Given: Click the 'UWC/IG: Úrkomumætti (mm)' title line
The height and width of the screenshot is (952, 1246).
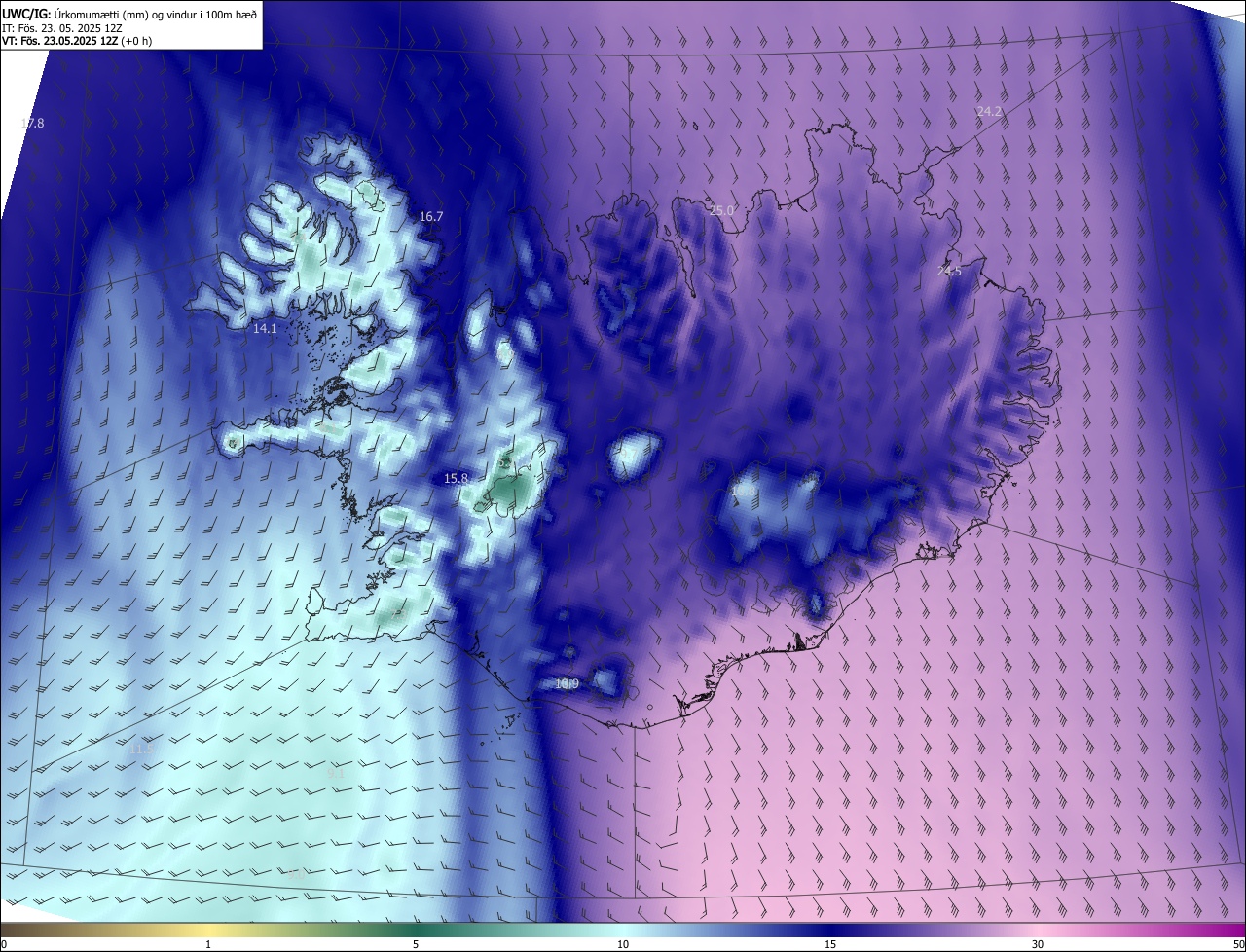Looking at the screenshot, I should pos(130,14).
